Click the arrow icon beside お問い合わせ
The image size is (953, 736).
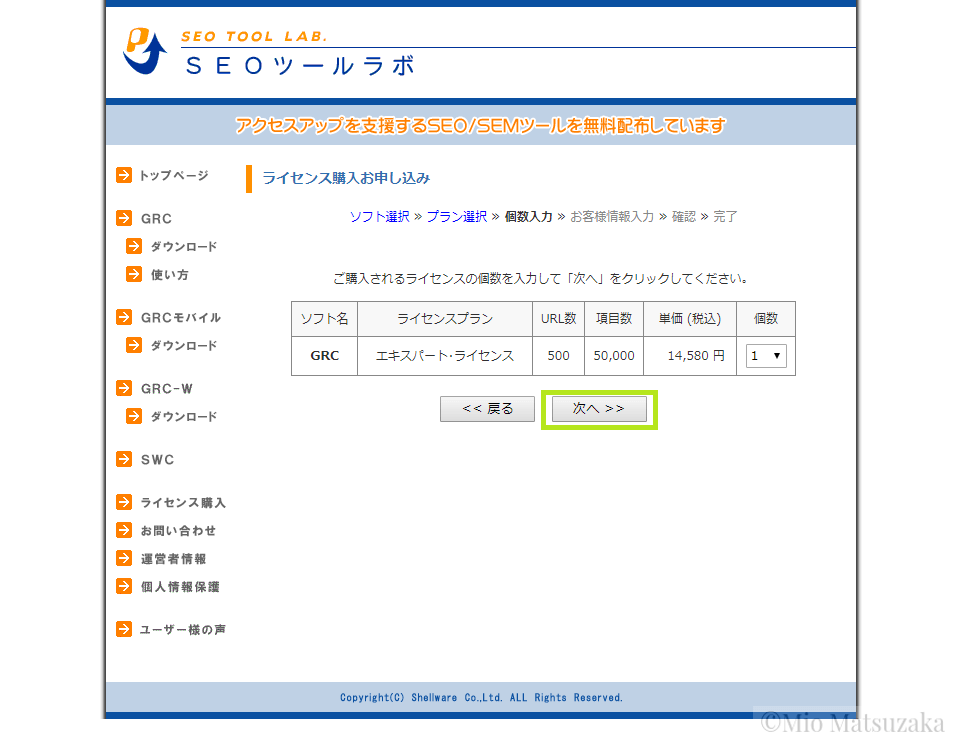coord(124,530)
